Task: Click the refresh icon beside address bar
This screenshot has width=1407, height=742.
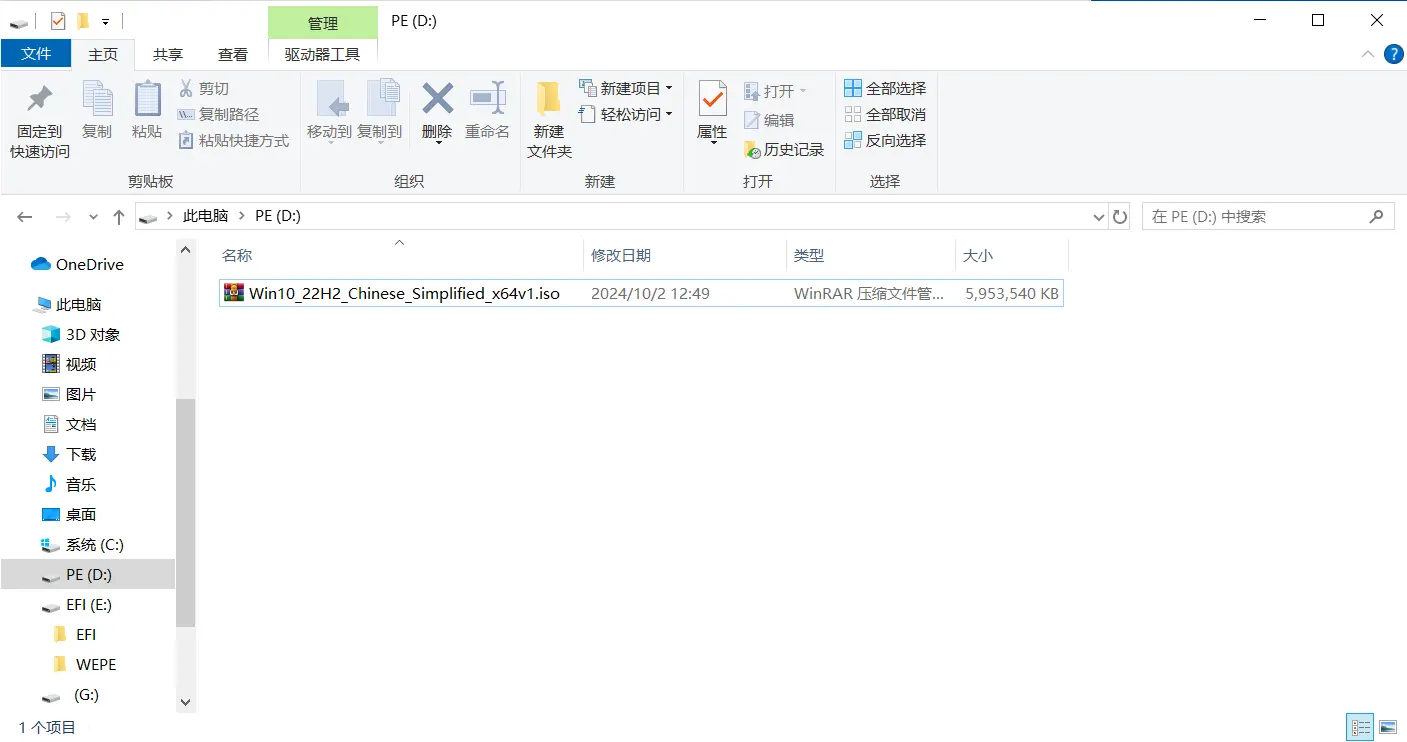Action: click(x=1120, y=216)
